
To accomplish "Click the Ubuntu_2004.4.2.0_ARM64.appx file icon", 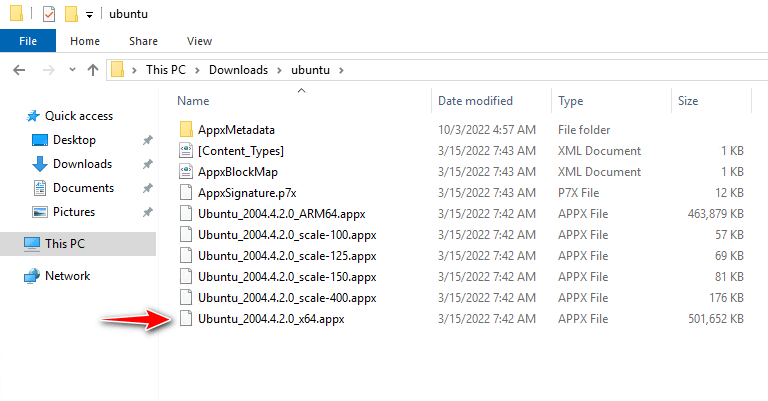I will pyautogui.click(x=186, y=214).
